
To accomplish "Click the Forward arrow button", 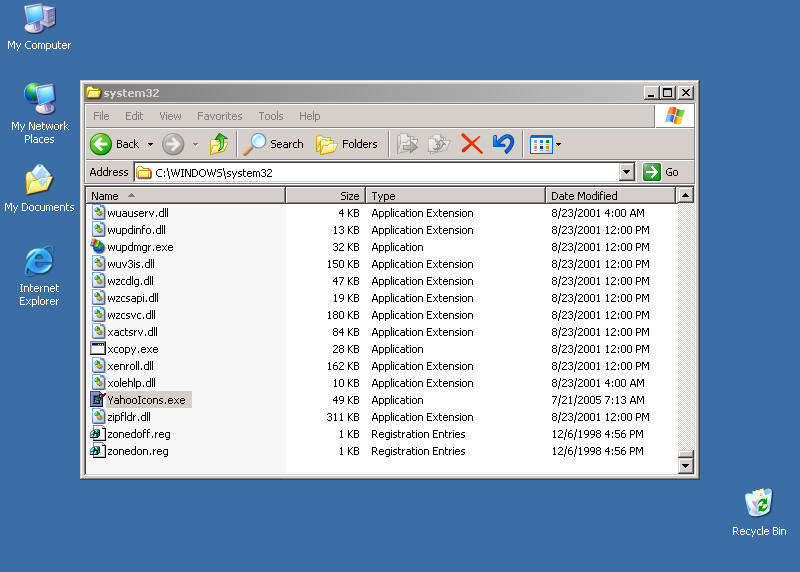I will click(173, 144).
